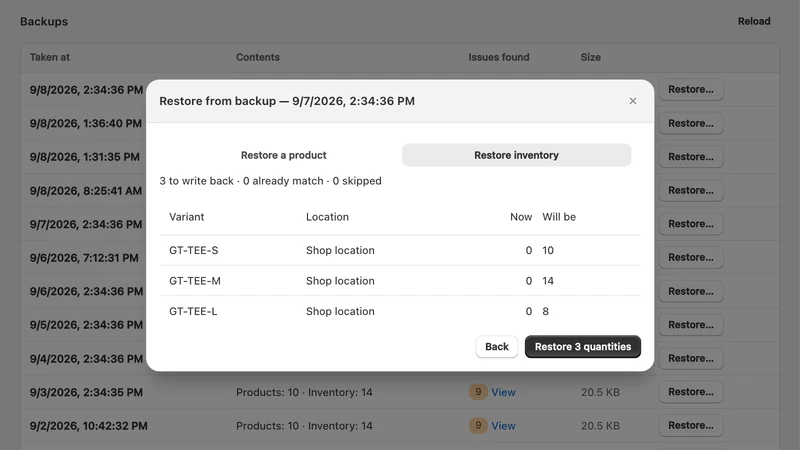Click the 9/8/2026, 2:34:36 PM timestamp
The height and width of the screenshot is (450, 800).
point(86,90)
